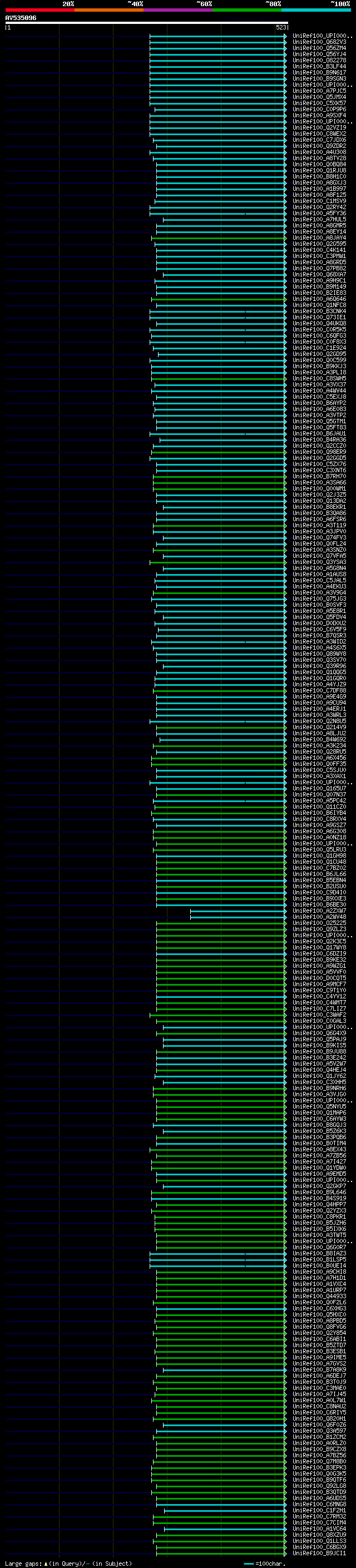Open hit UniRef100_C7LIZ7
The height and width of the screenshot is (1568, 356).
point(319,1008)
